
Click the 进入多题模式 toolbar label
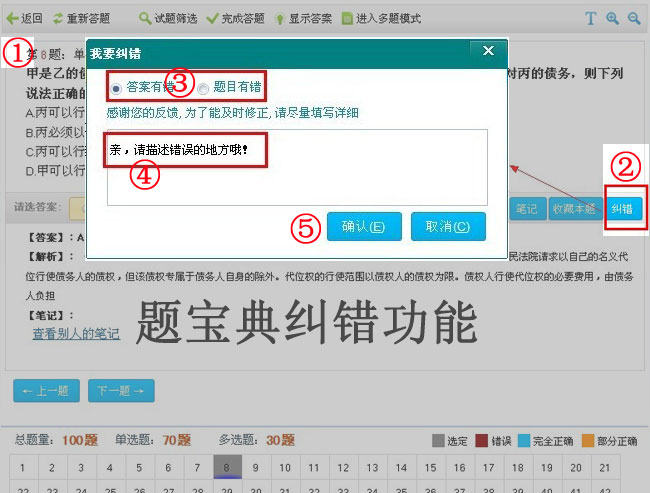[x=388, y=18]
